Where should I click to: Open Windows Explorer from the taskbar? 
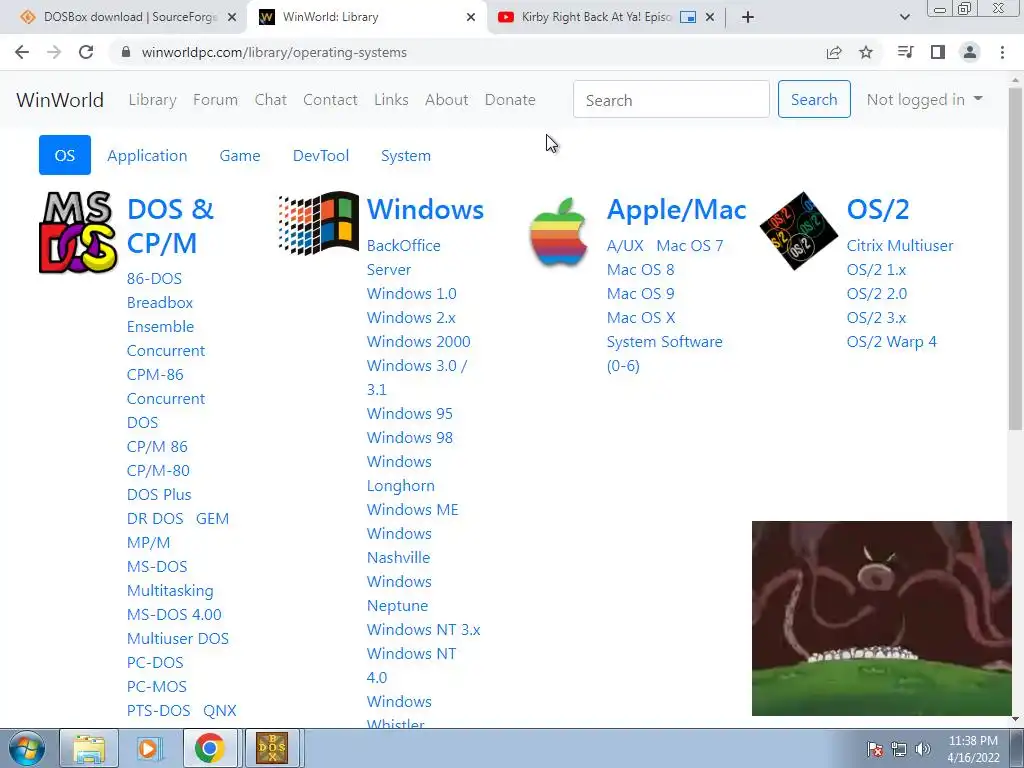click(x=89, y=749)
